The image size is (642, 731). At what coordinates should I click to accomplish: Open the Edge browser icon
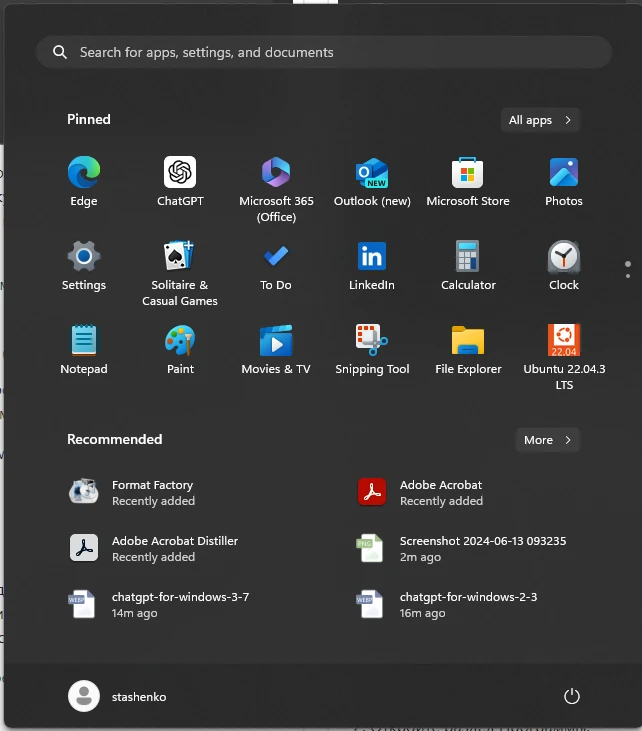84,174
